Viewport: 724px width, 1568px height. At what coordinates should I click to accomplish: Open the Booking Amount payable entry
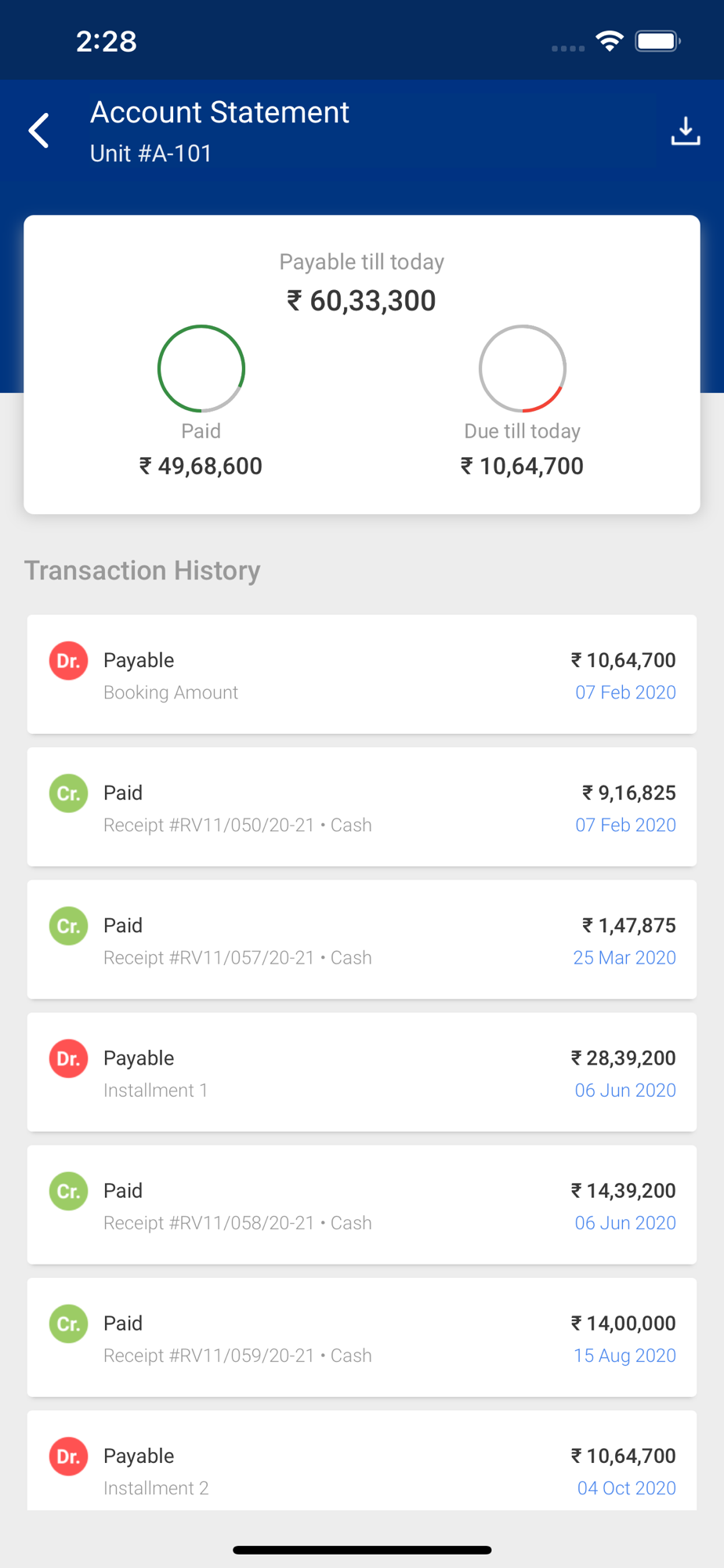pyautogui.click(x=362, y=674)
